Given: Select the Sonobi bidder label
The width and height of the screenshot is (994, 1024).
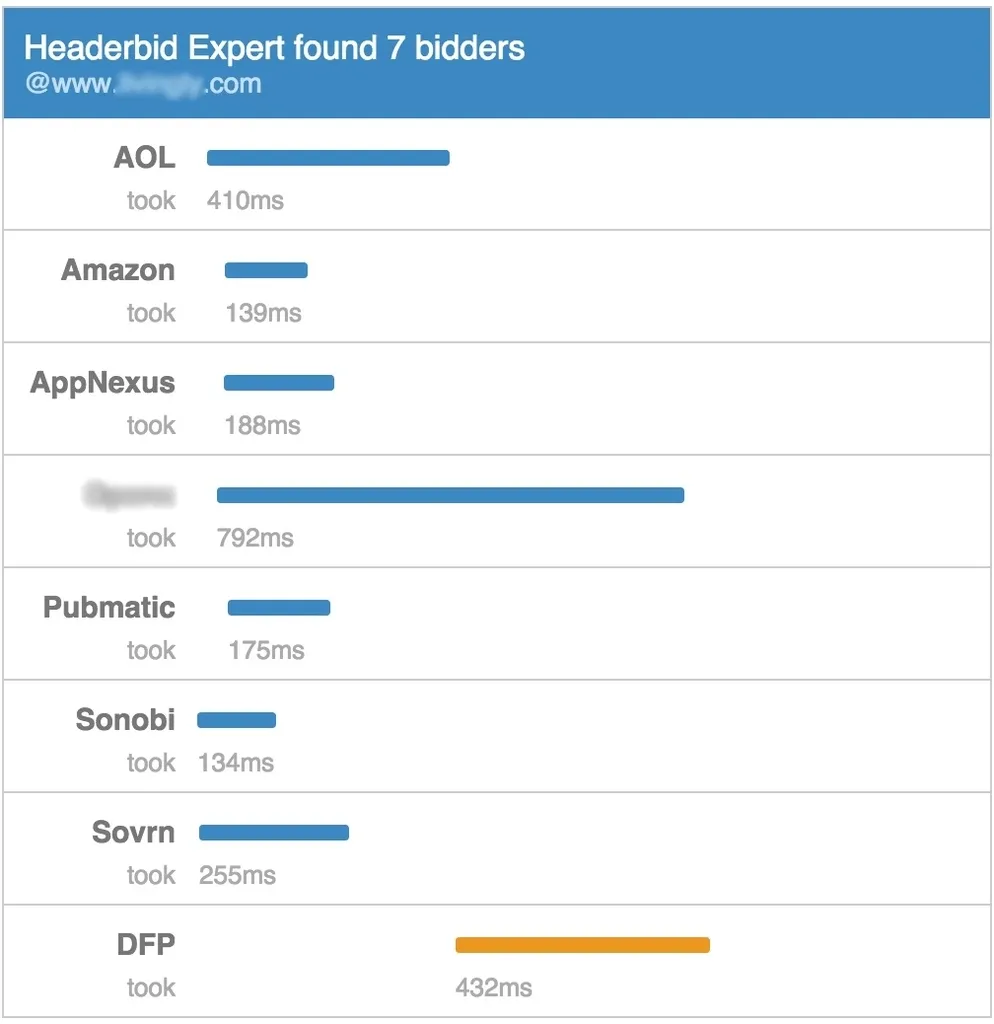Looking at the screenshot, I should (x=125, y=720).
